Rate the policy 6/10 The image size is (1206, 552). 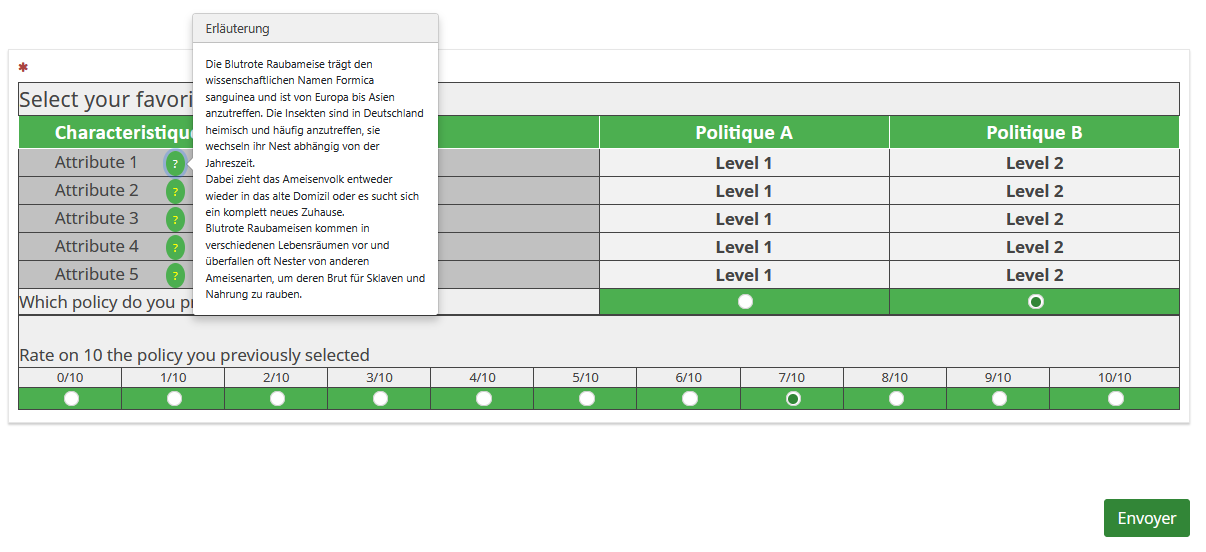689,399
